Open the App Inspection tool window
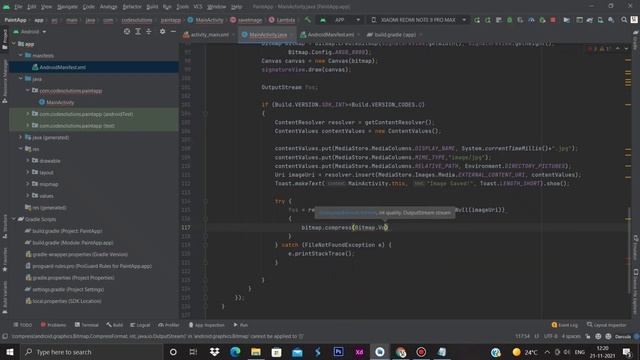 click(207, 325)
